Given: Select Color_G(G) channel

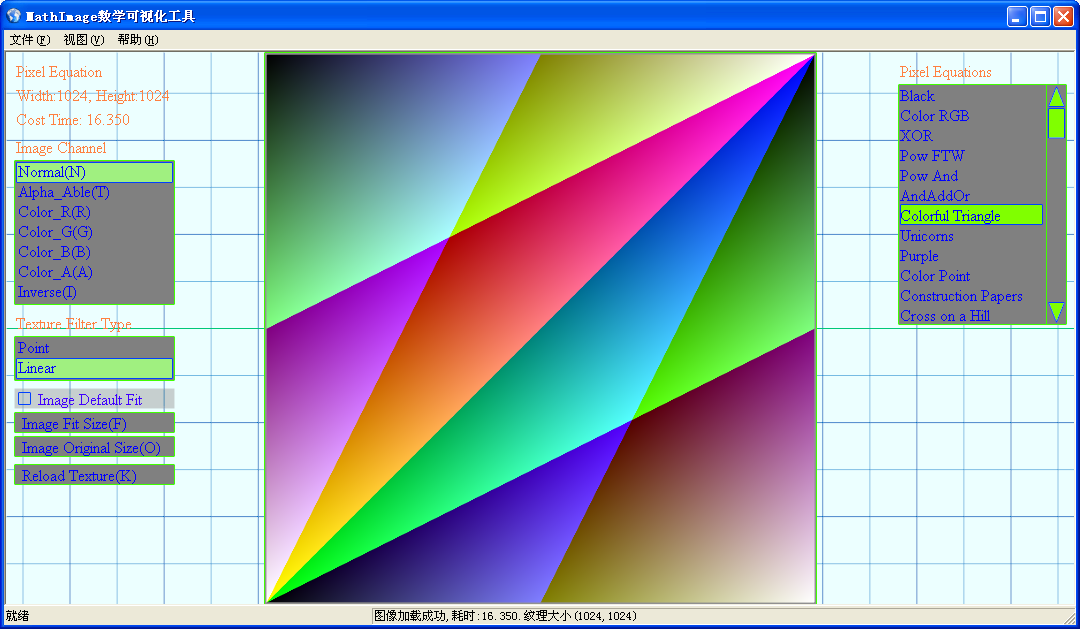Looking at the screenshot, I should [x=94, y=232].
